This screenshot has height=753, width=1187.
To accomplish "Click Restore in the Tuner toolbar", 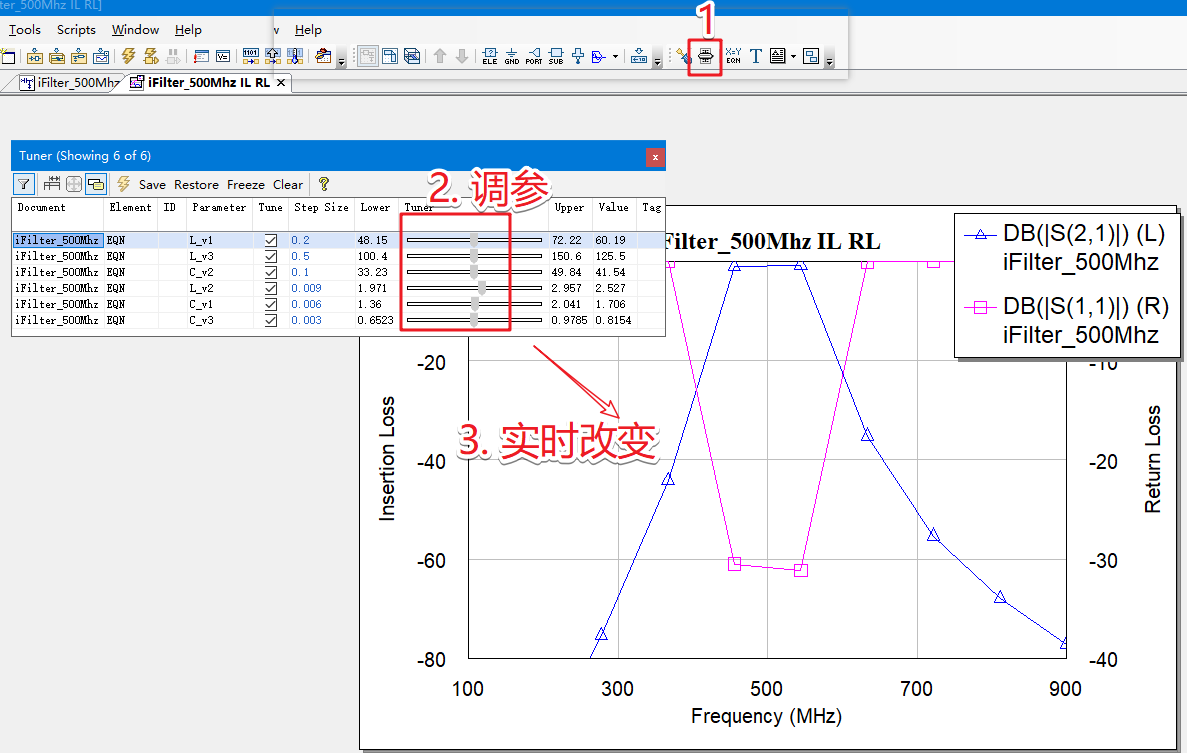I will [x=196, y=185].
